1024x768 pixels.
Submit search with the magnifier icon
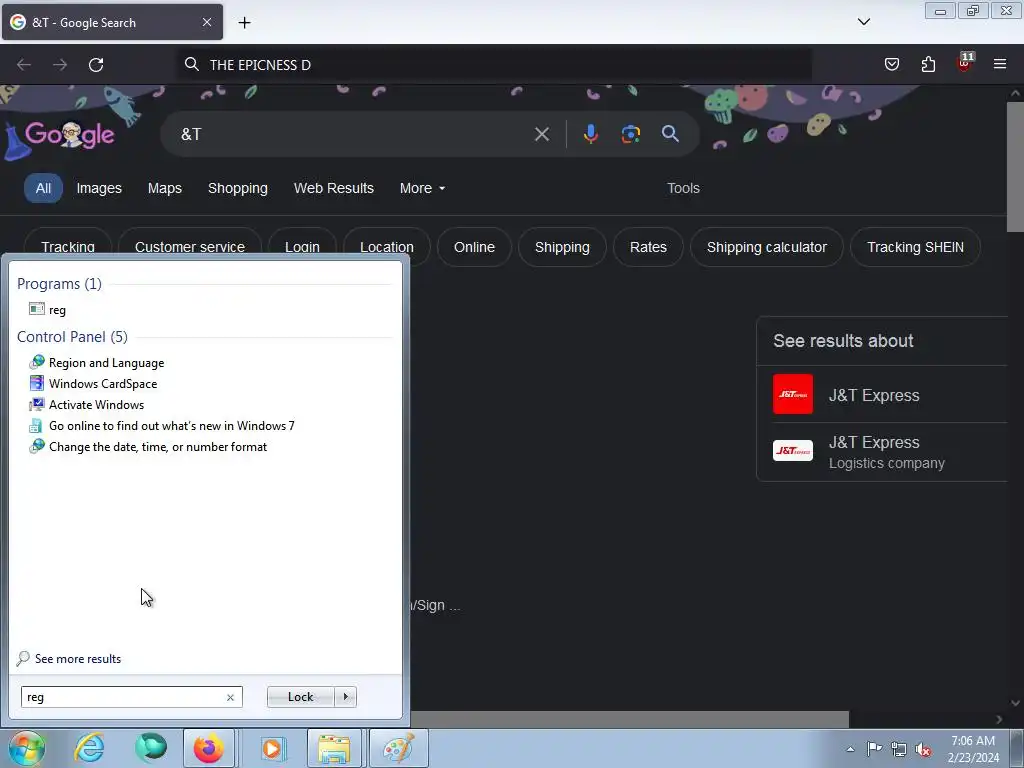pos(670,134)
